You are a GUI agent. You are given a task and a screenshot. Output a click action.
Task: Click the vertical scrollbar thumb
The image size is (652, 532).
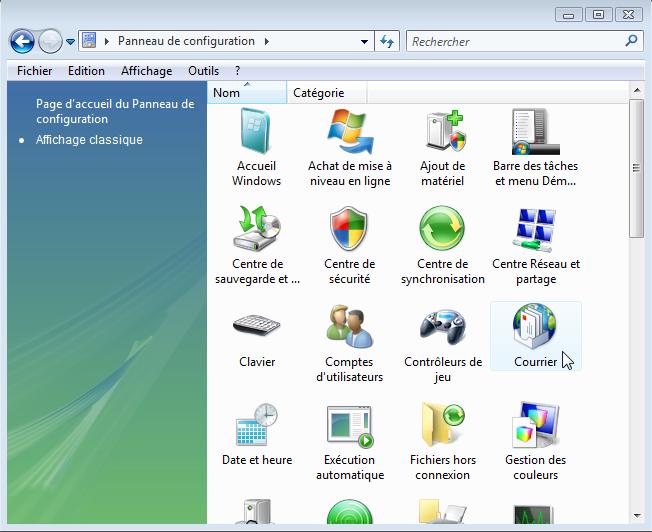(636, 168)
